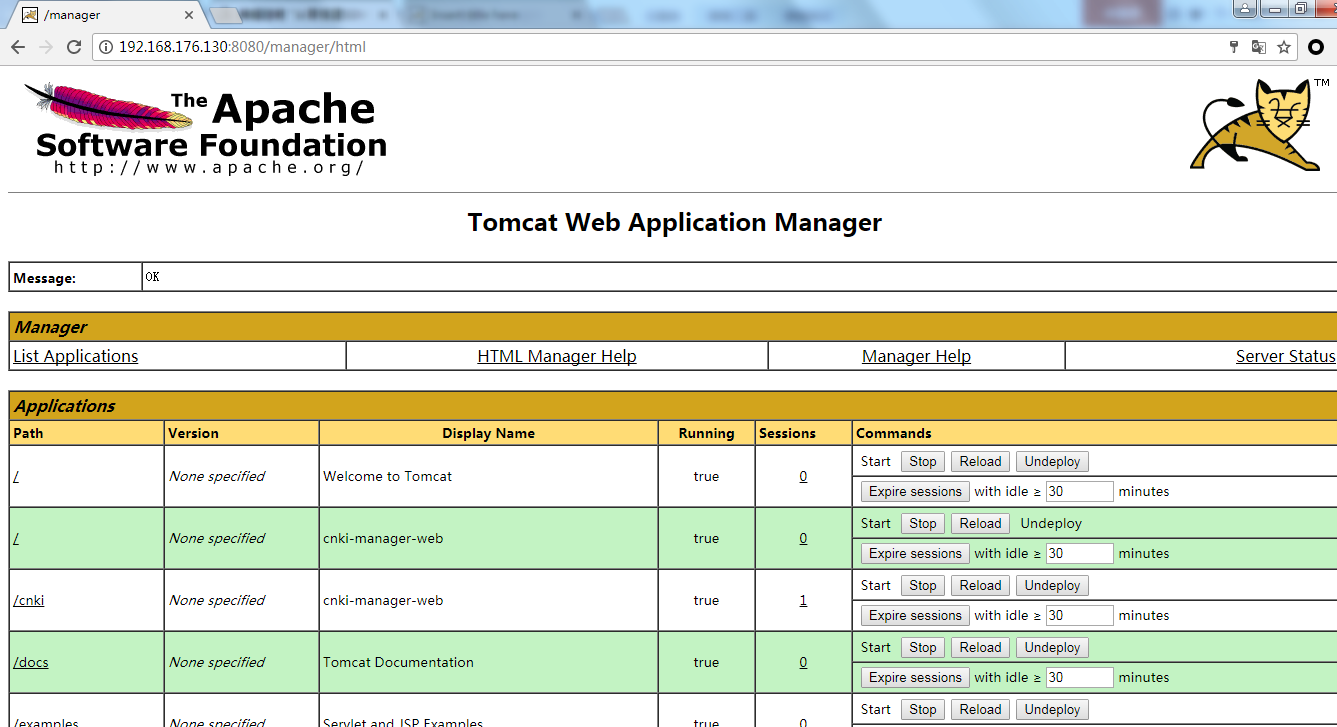The height and width of the screenshot is (727, 1337).
Task: Open the saved password key icon
Action: point(1234,47)
